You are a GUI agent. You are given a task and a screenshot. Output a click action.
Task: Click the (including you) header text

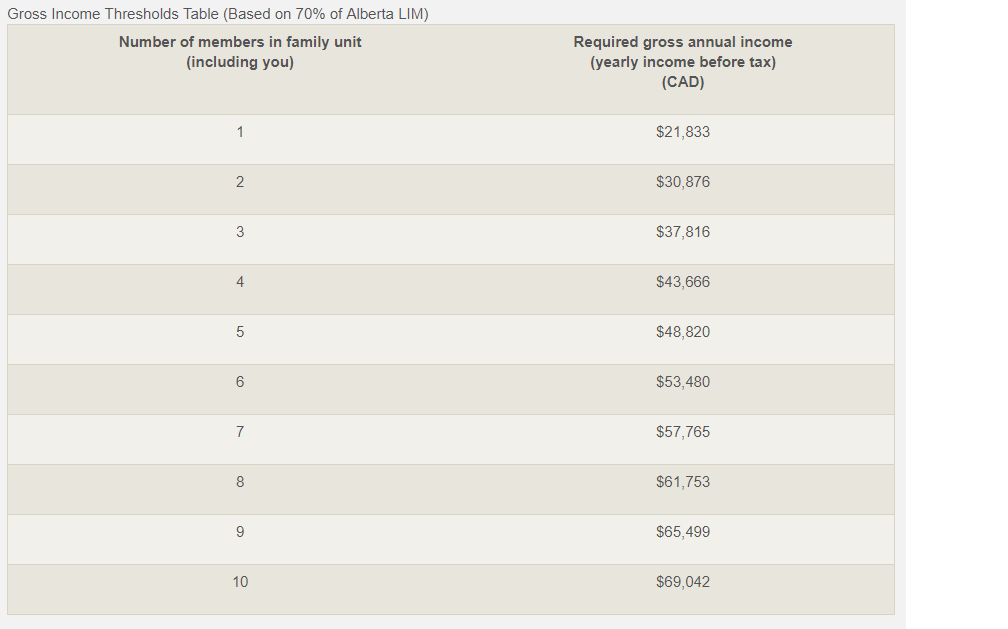point(240,62)
